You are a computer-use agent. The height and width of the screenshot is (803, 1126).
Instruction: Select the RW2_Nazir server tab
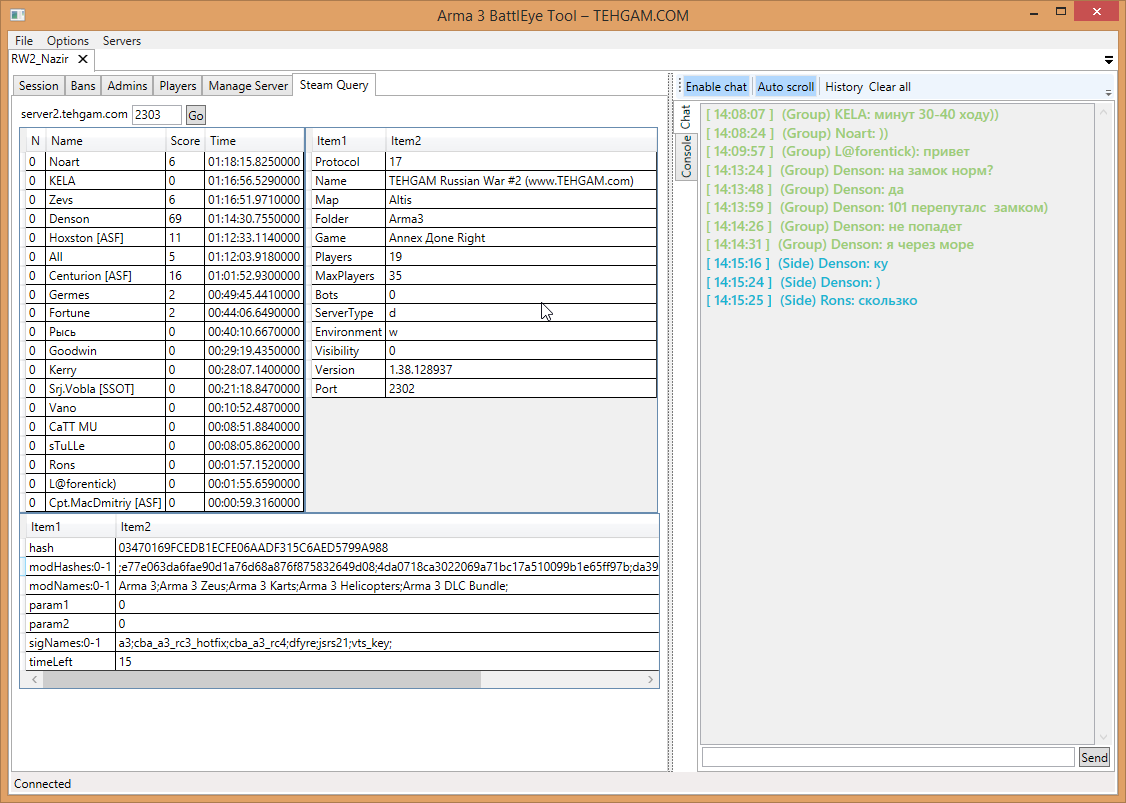click(40, 59)
